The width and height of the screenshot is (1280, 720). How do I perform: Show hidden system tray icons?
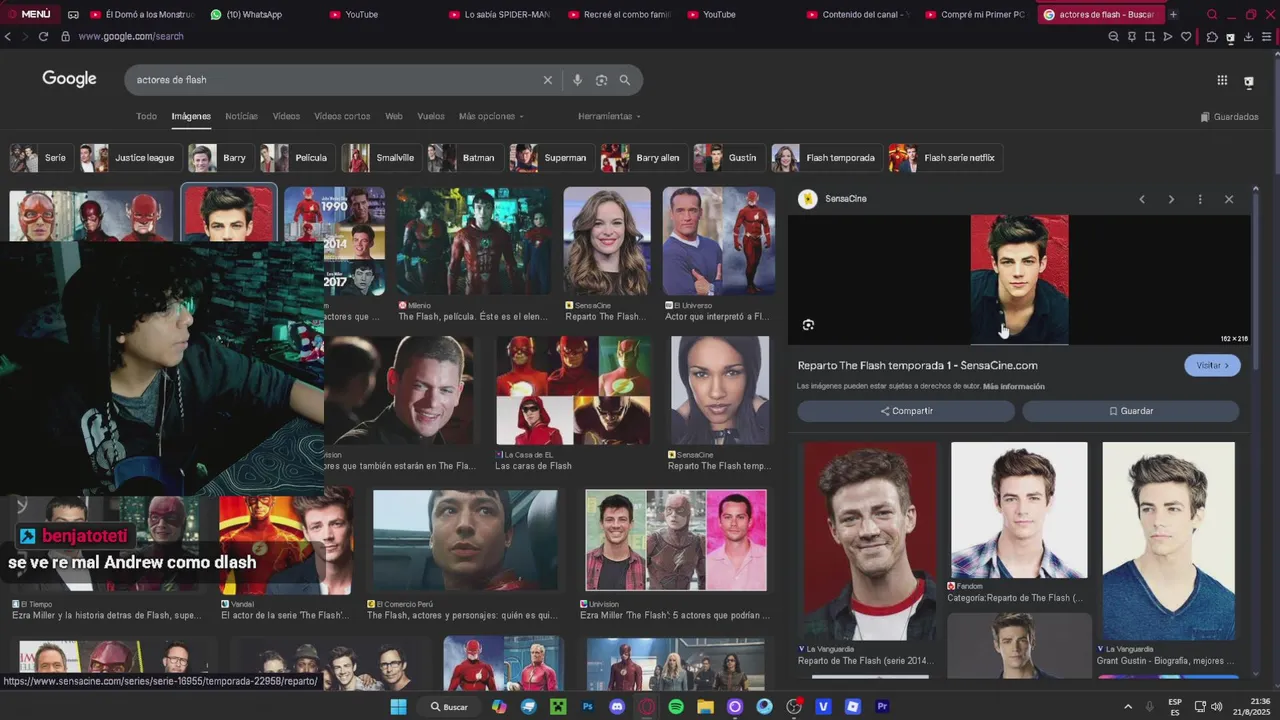click(1128, 706)
